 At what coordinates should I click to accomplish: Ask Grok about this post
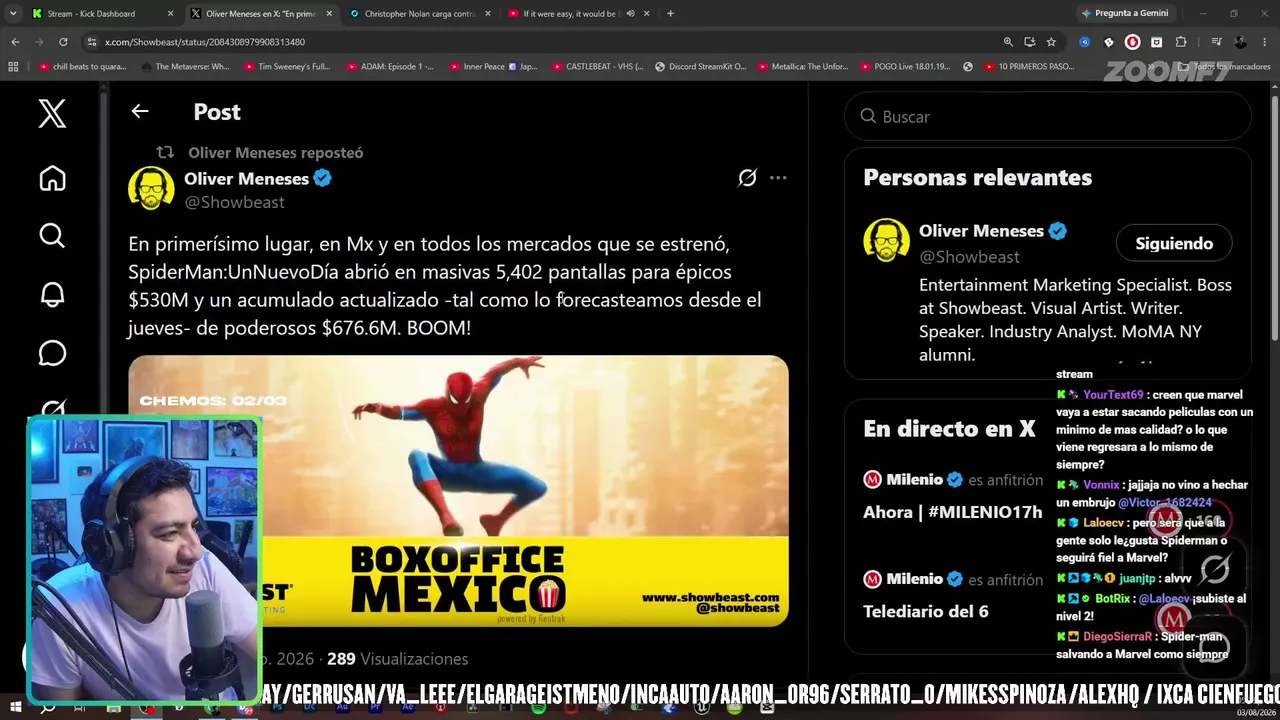point(747,178)
